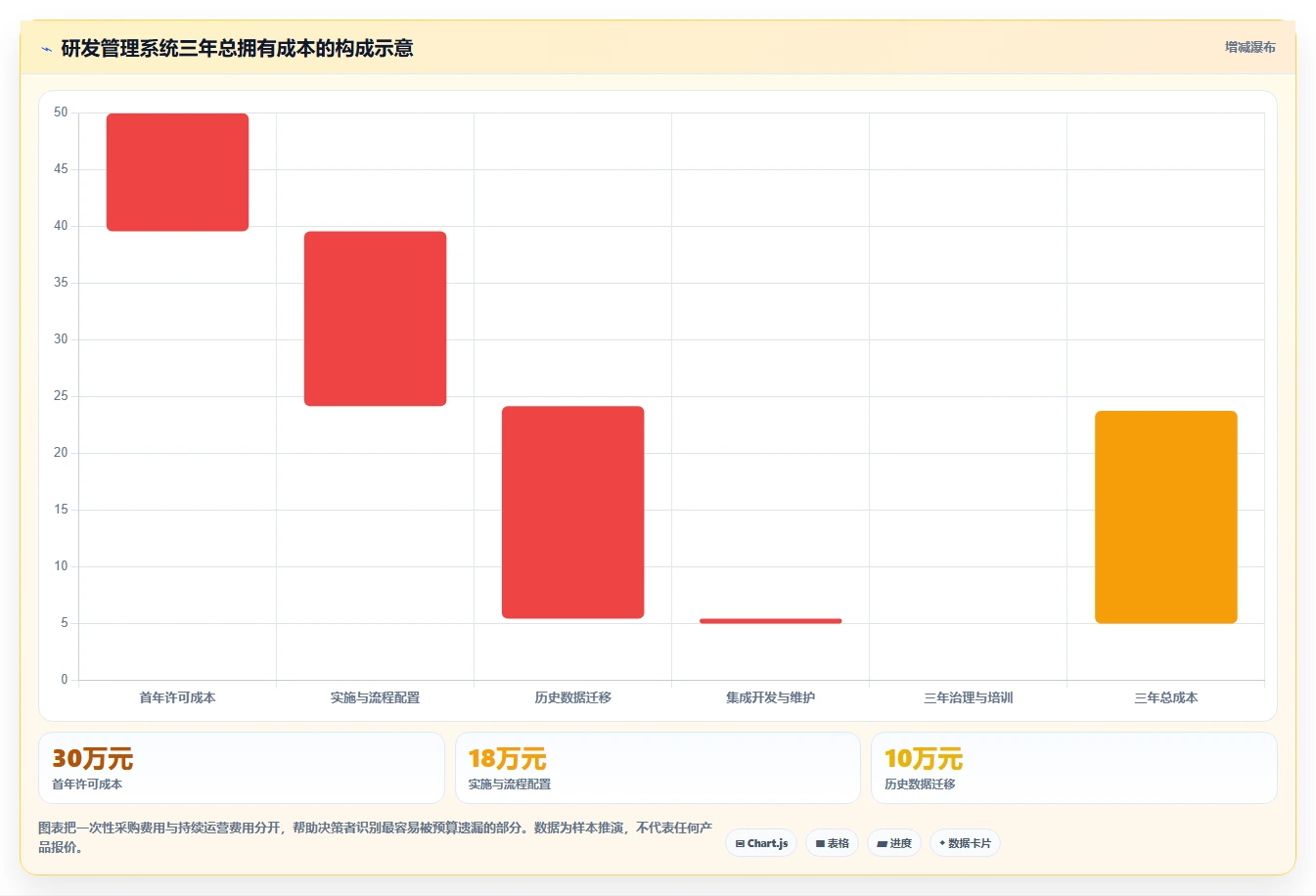Click the 数据卡片 tag pill
The width and height of the screenshot is (1316, 896).
click(965, 843)
